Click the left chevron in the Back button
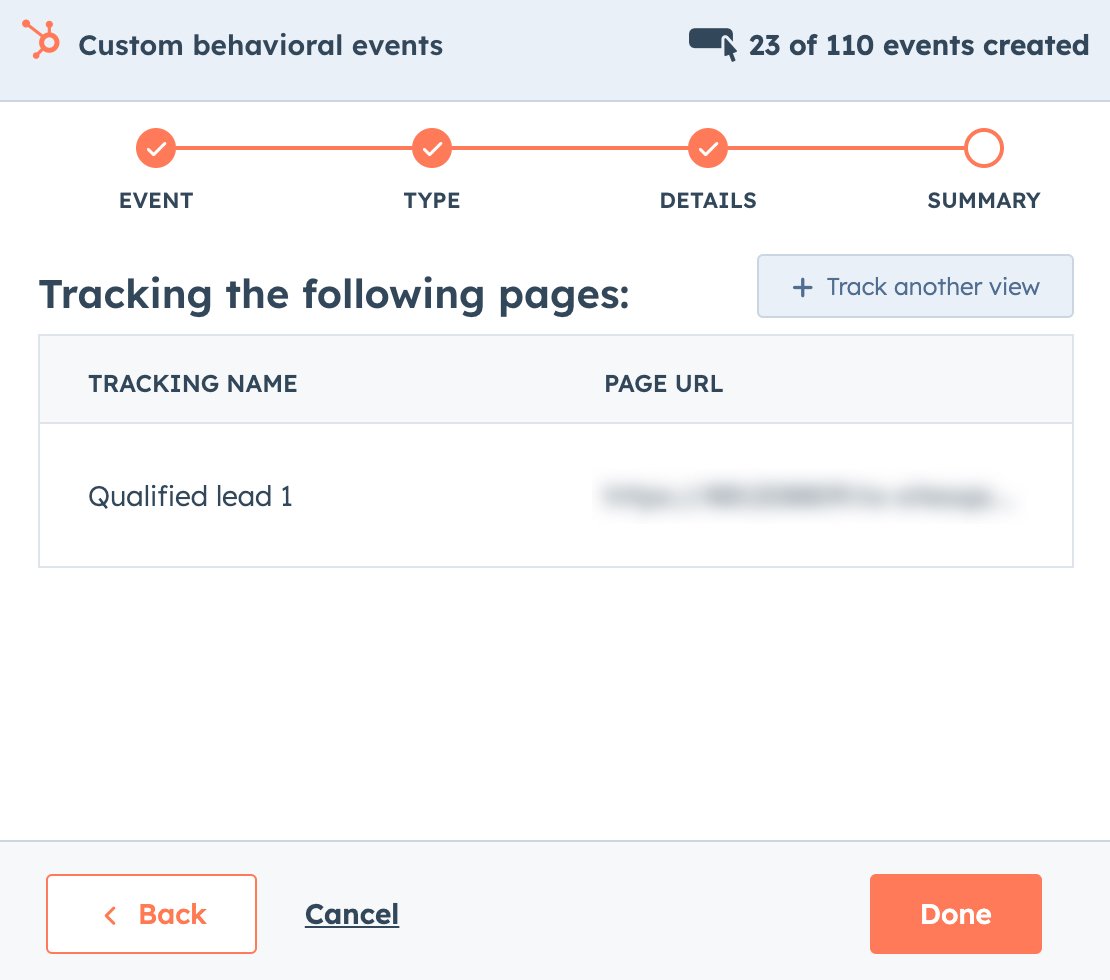 tap(111, 915)
